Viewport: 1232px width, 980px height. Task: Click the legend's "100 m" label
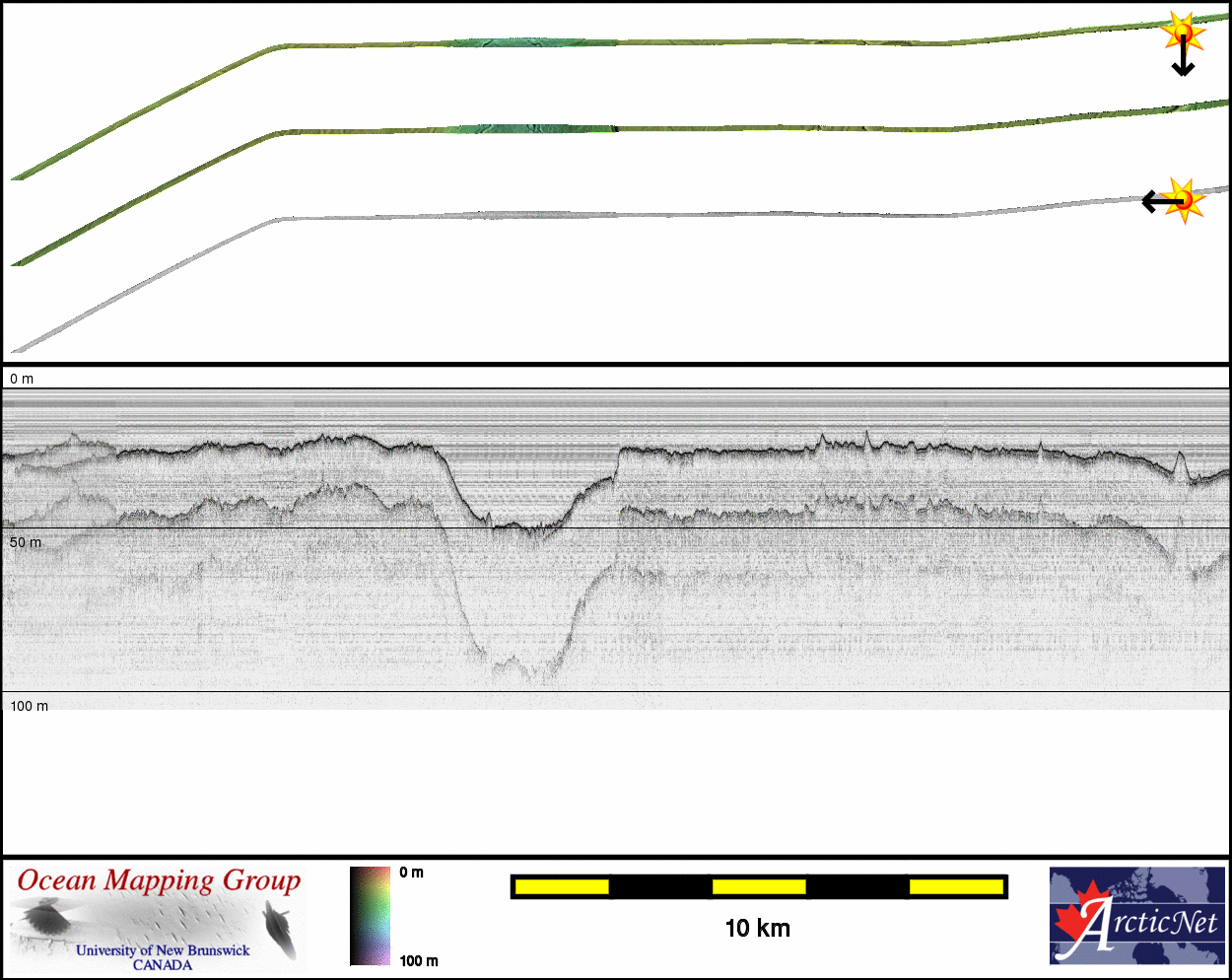419,960
